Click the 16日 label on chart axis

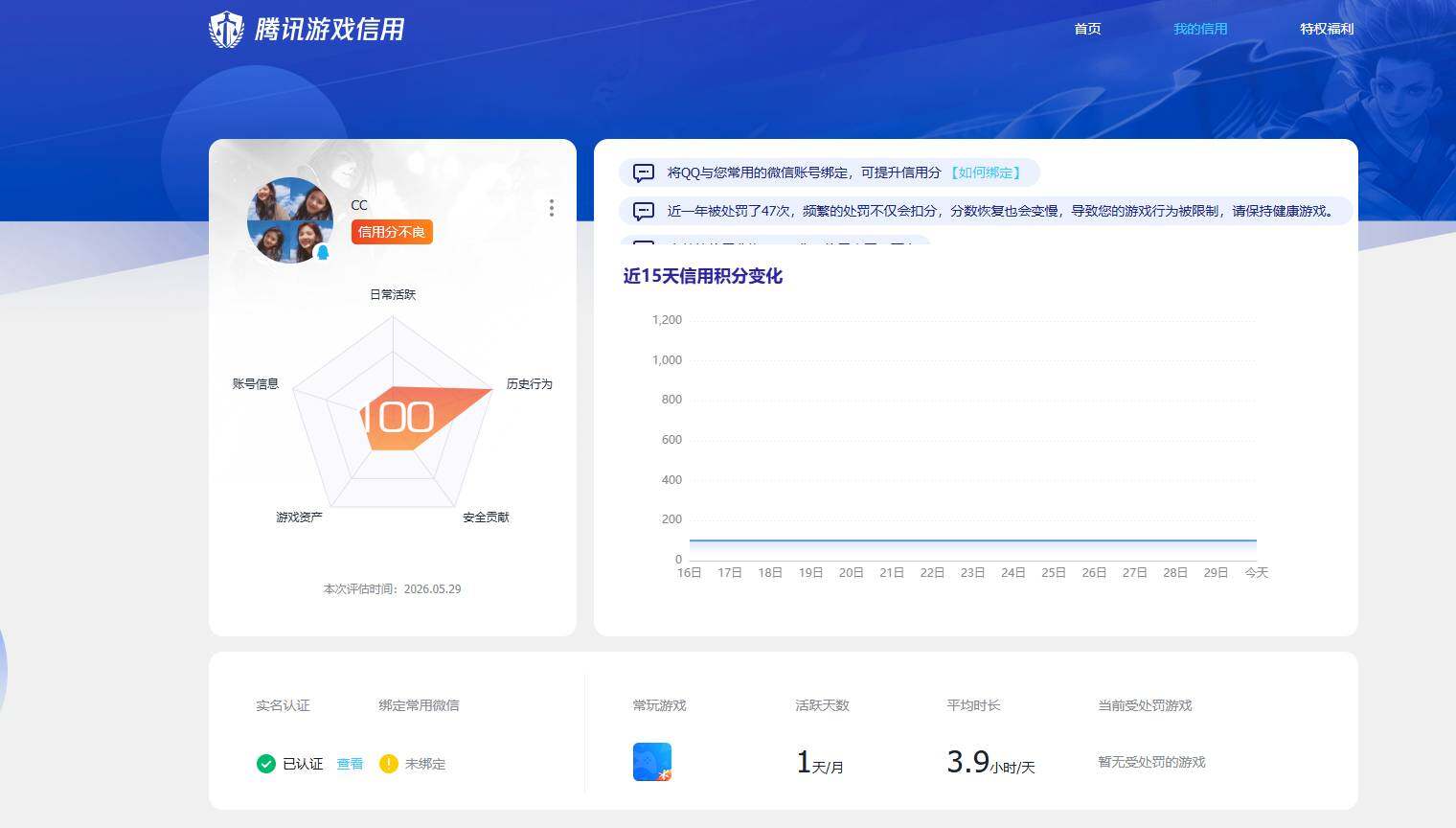click(690, 572)
